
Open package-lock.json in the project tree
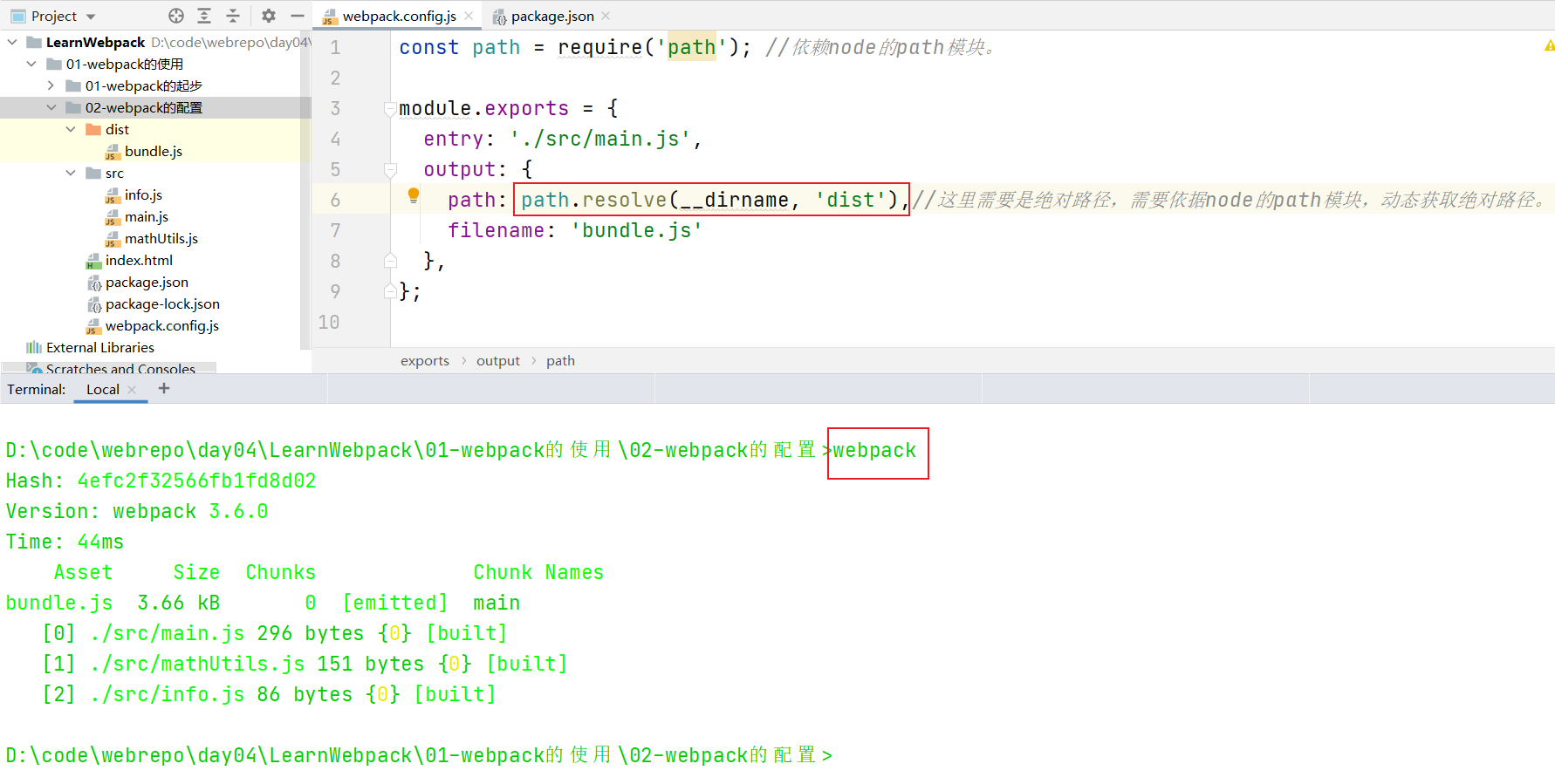click(x=162, y=303)
